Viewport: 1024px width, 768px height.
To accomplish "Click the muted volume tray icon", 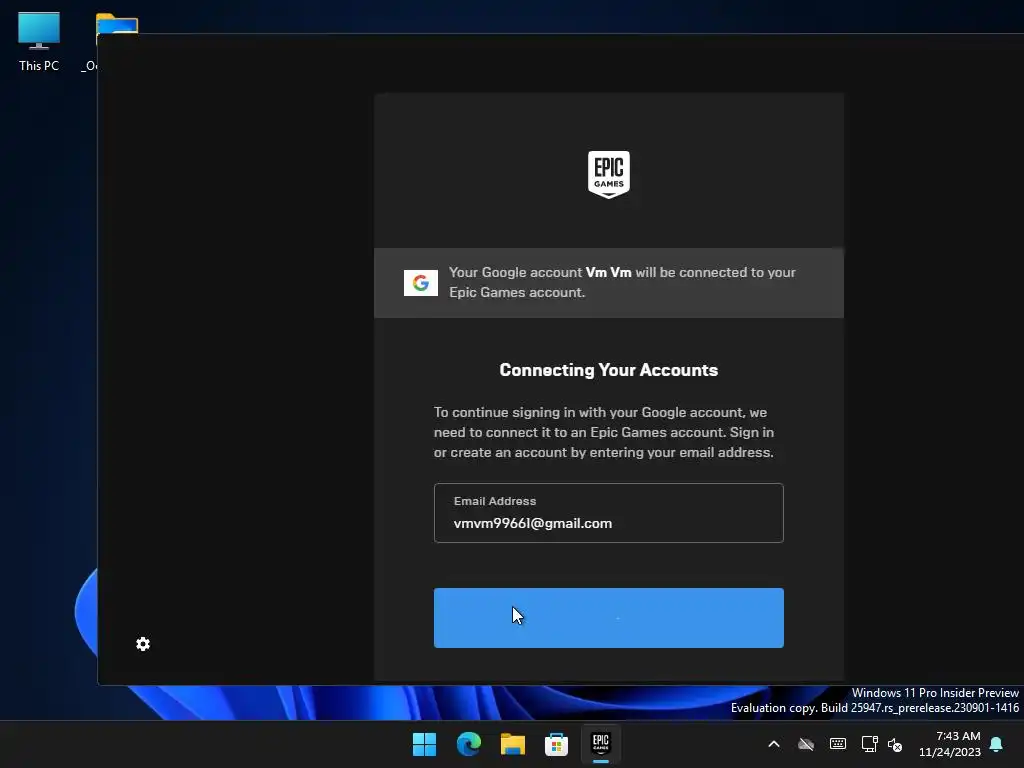I will (895, 744).
